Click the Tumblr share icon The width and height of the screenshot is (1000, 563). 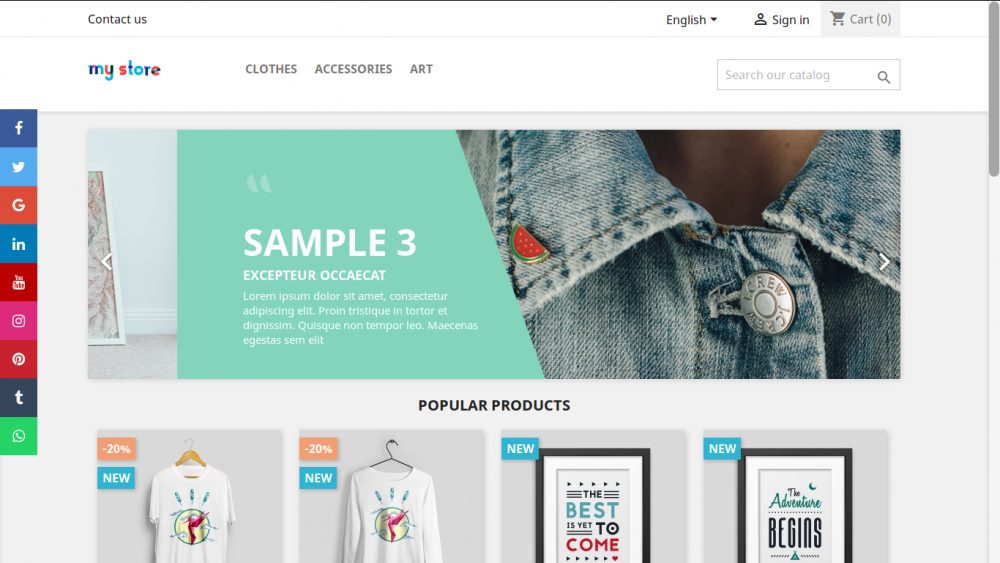click(18, 398)
